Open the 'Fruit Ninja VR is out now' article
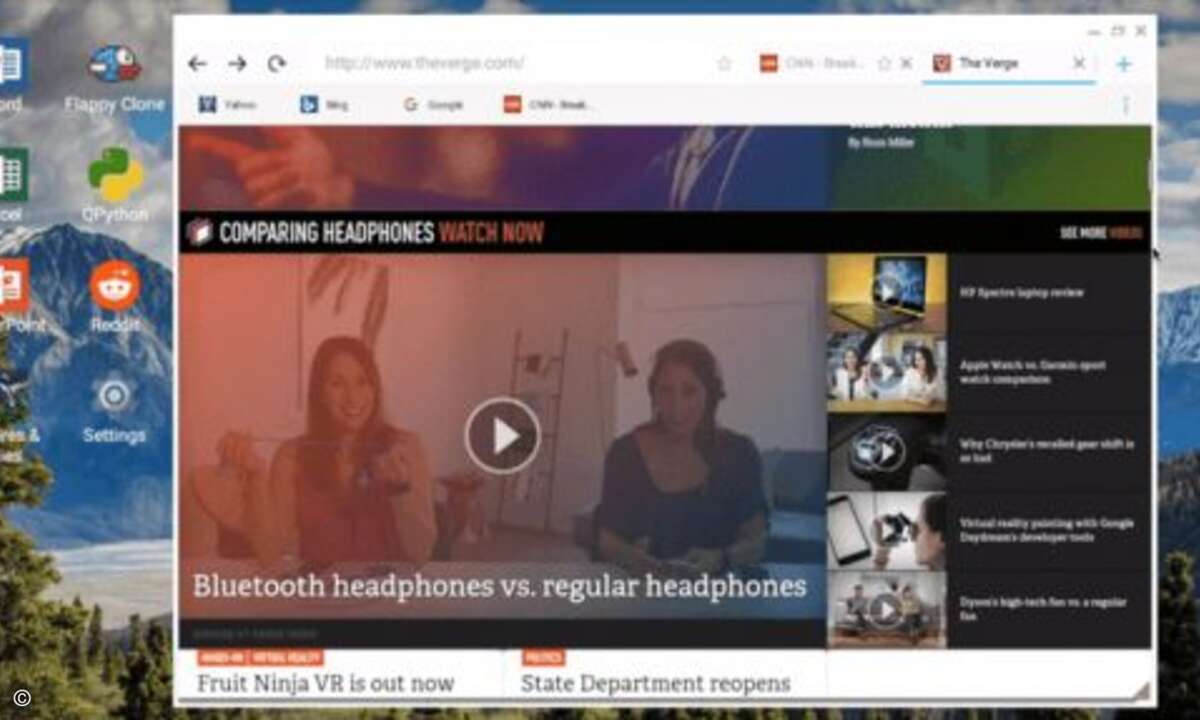 pyautogui.click(x=325, y=684)
